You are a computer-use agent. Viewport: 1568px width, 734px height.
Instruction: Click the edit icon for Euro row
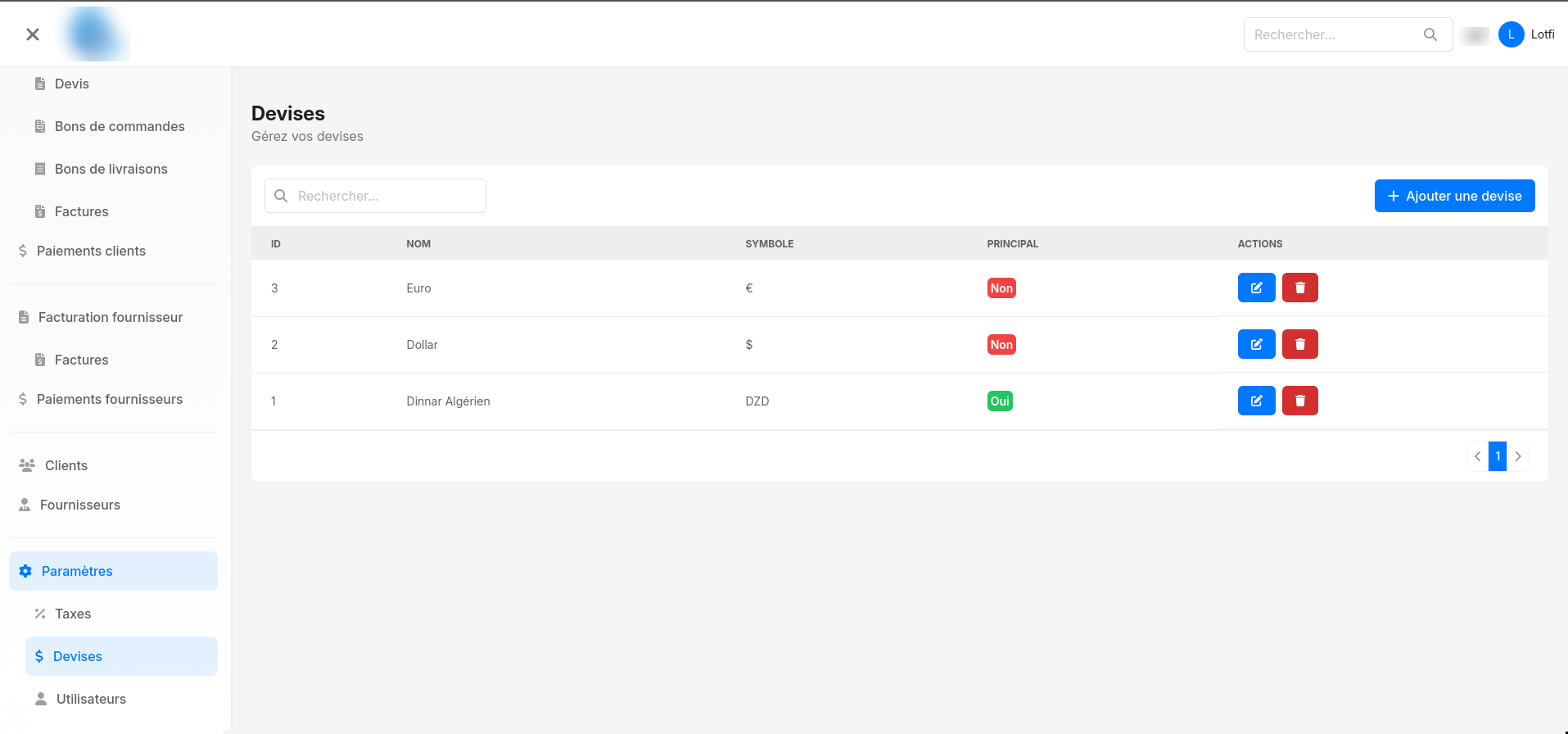click(1256, 288)
